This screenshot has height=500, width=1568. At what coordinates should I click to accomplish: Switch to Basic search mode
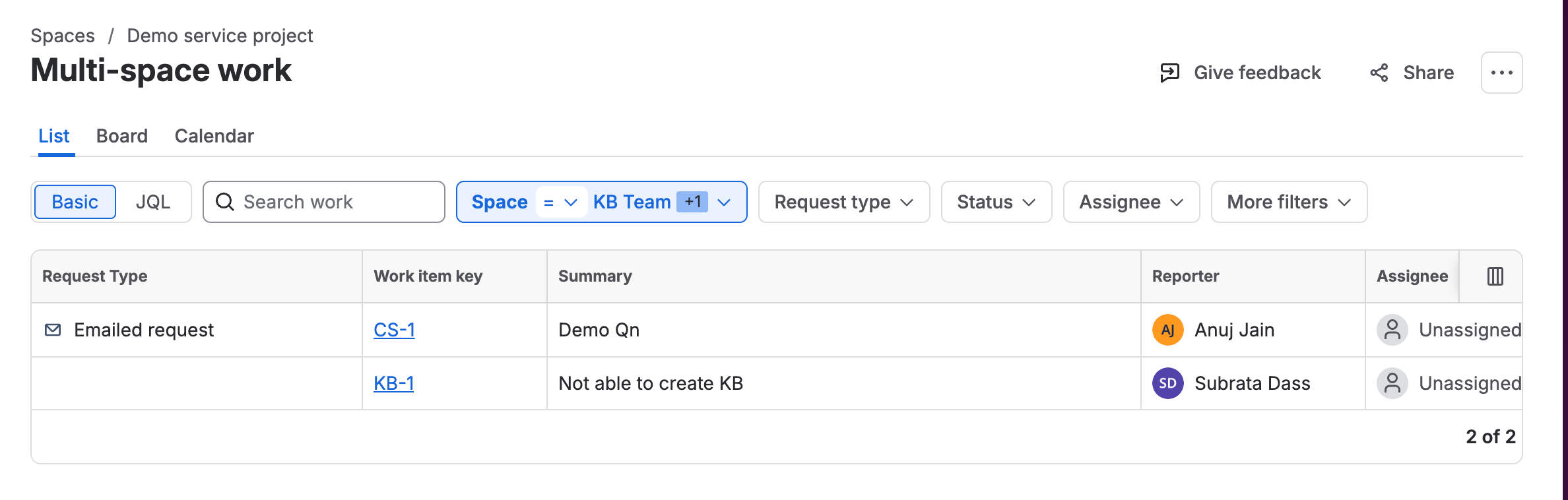pyautogui.click(x=75, y=202)
